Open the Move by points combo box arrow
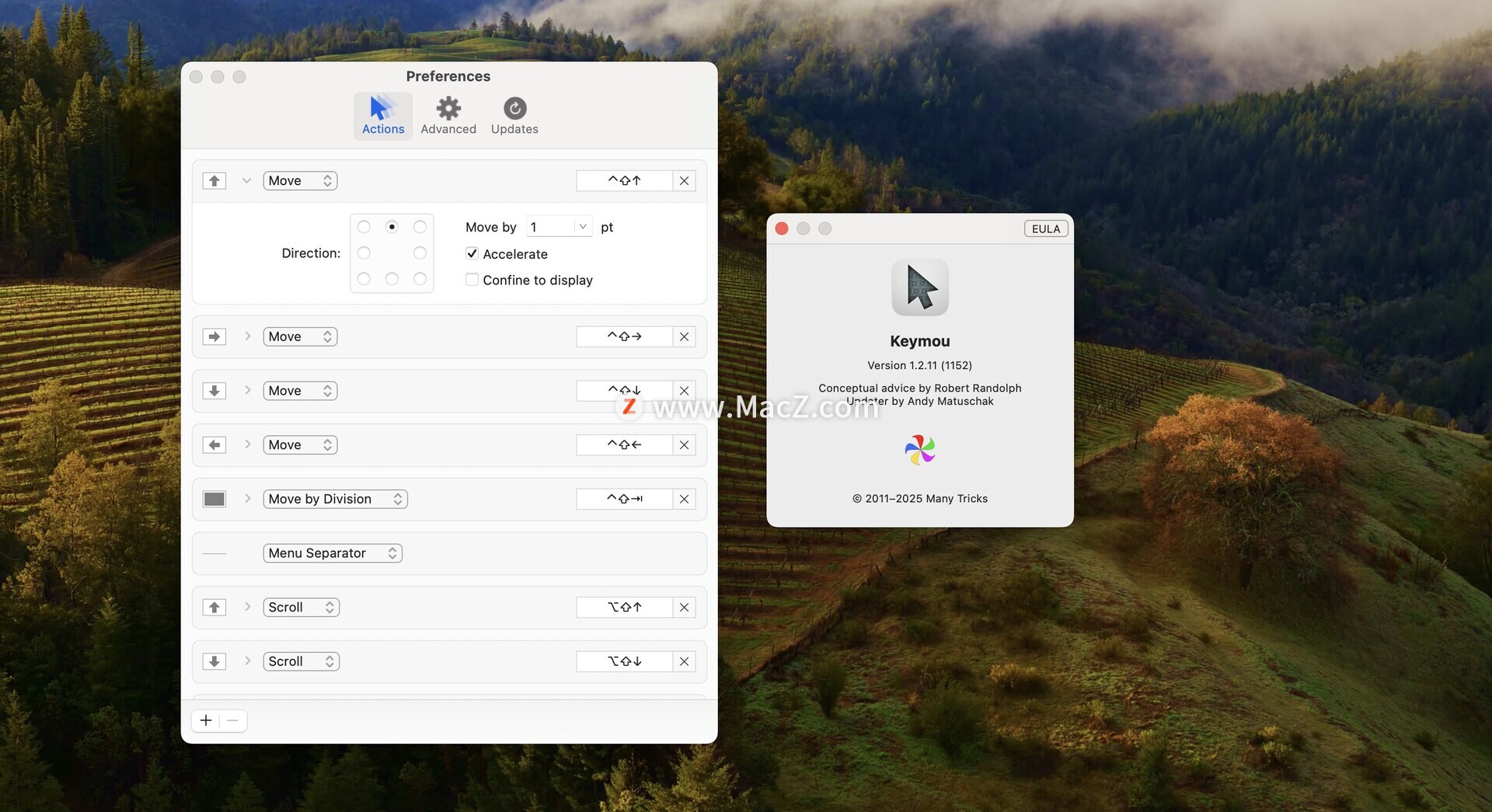The width and height of the screenshot is (1492, 812). (x=583, y=227)
